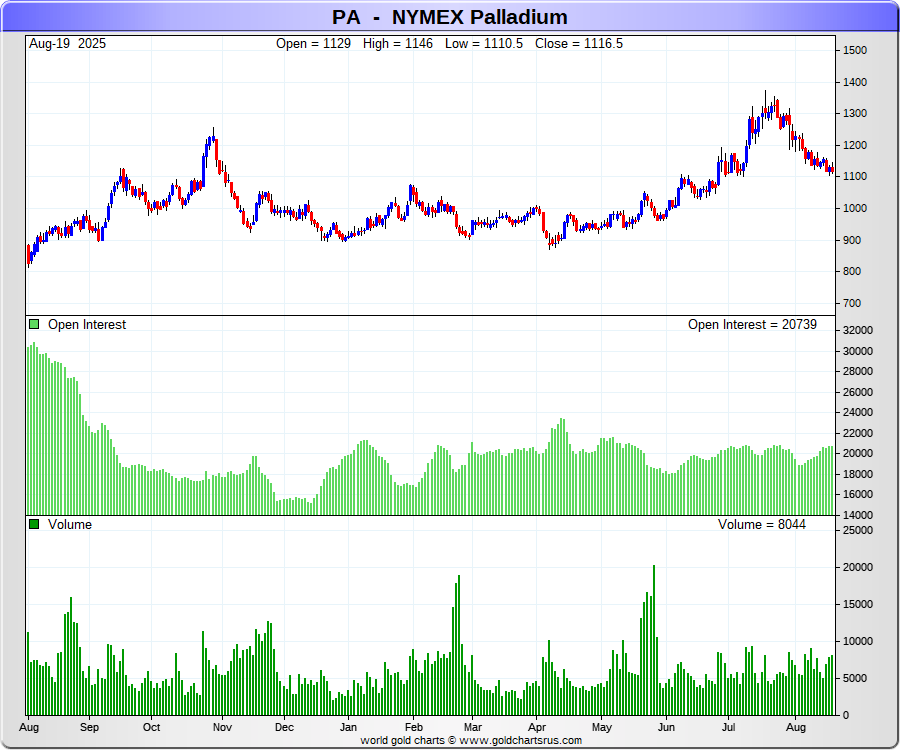Click the 'Volume' panel label
Image resolution: width=900 pixels, height=750 pixels.
click(70, 524)
